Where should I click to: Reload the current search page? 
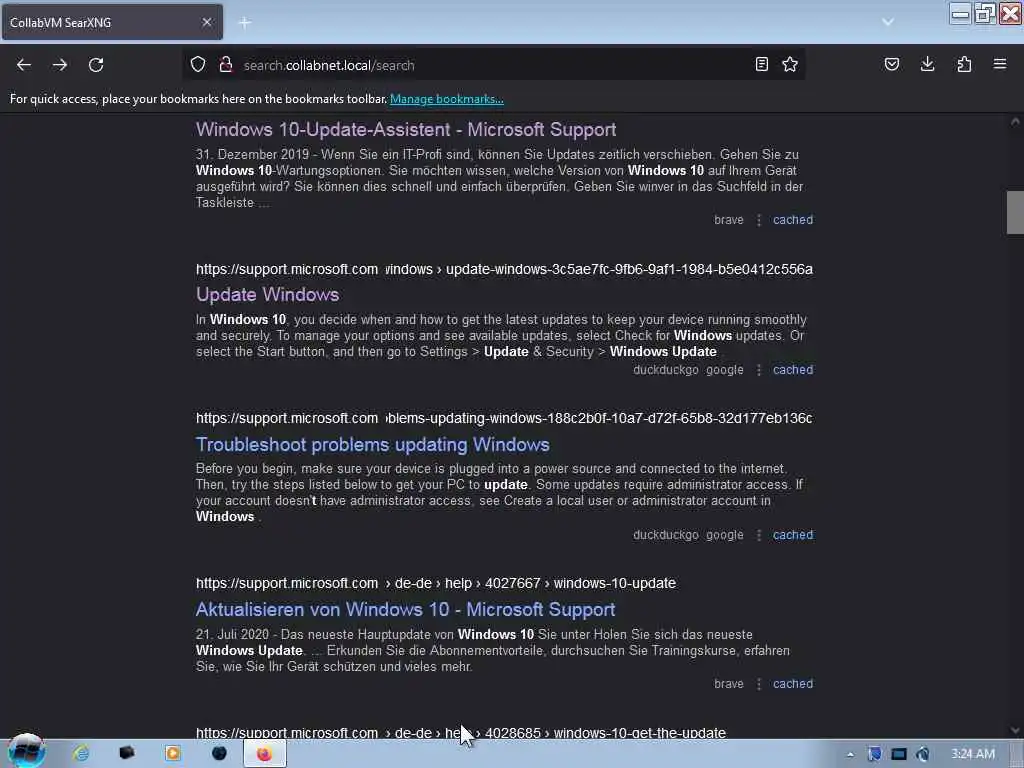(x=96, y=65)
